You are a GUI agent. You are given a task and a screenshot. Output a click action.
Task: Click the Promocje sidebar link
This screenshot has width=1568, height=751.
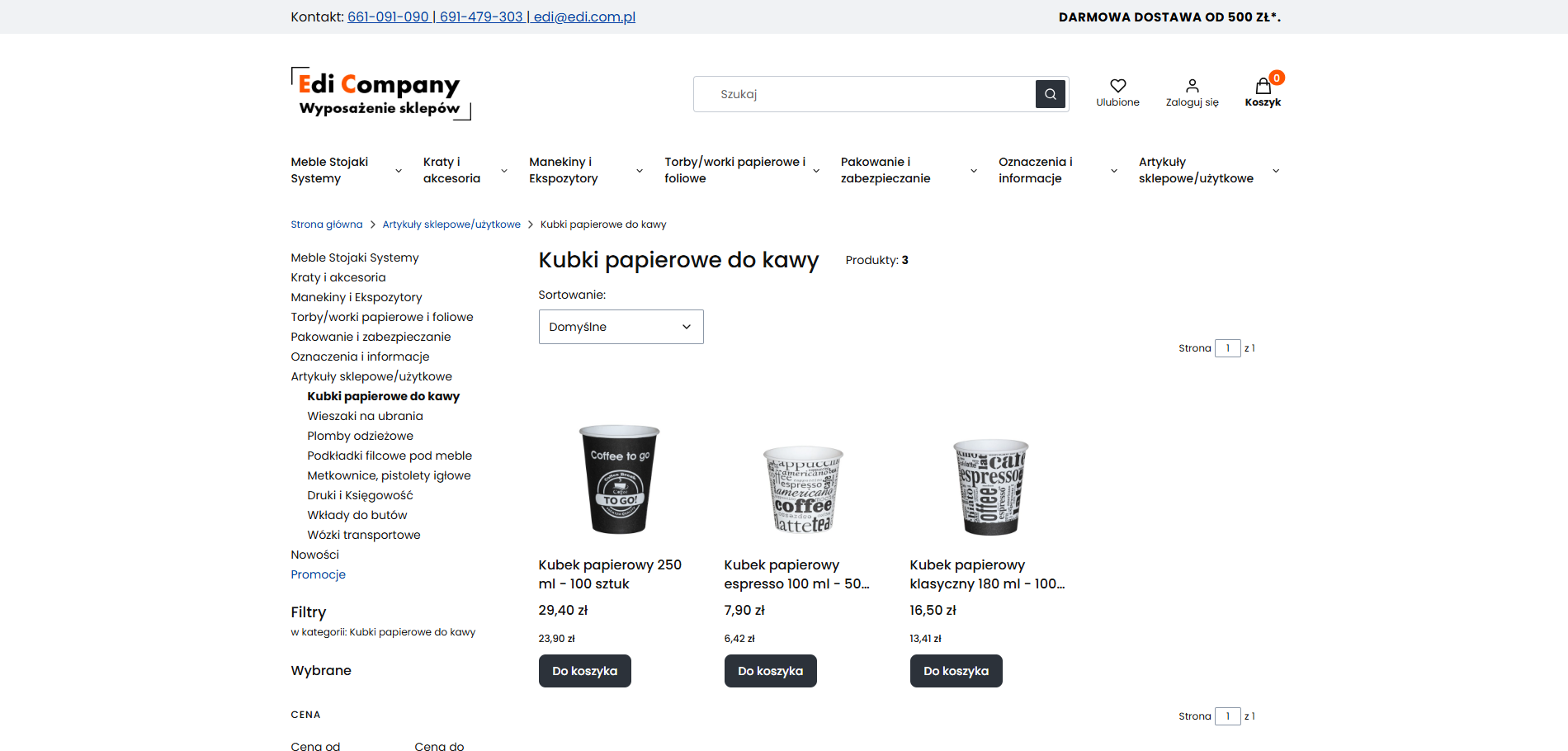tap(318, 574)
